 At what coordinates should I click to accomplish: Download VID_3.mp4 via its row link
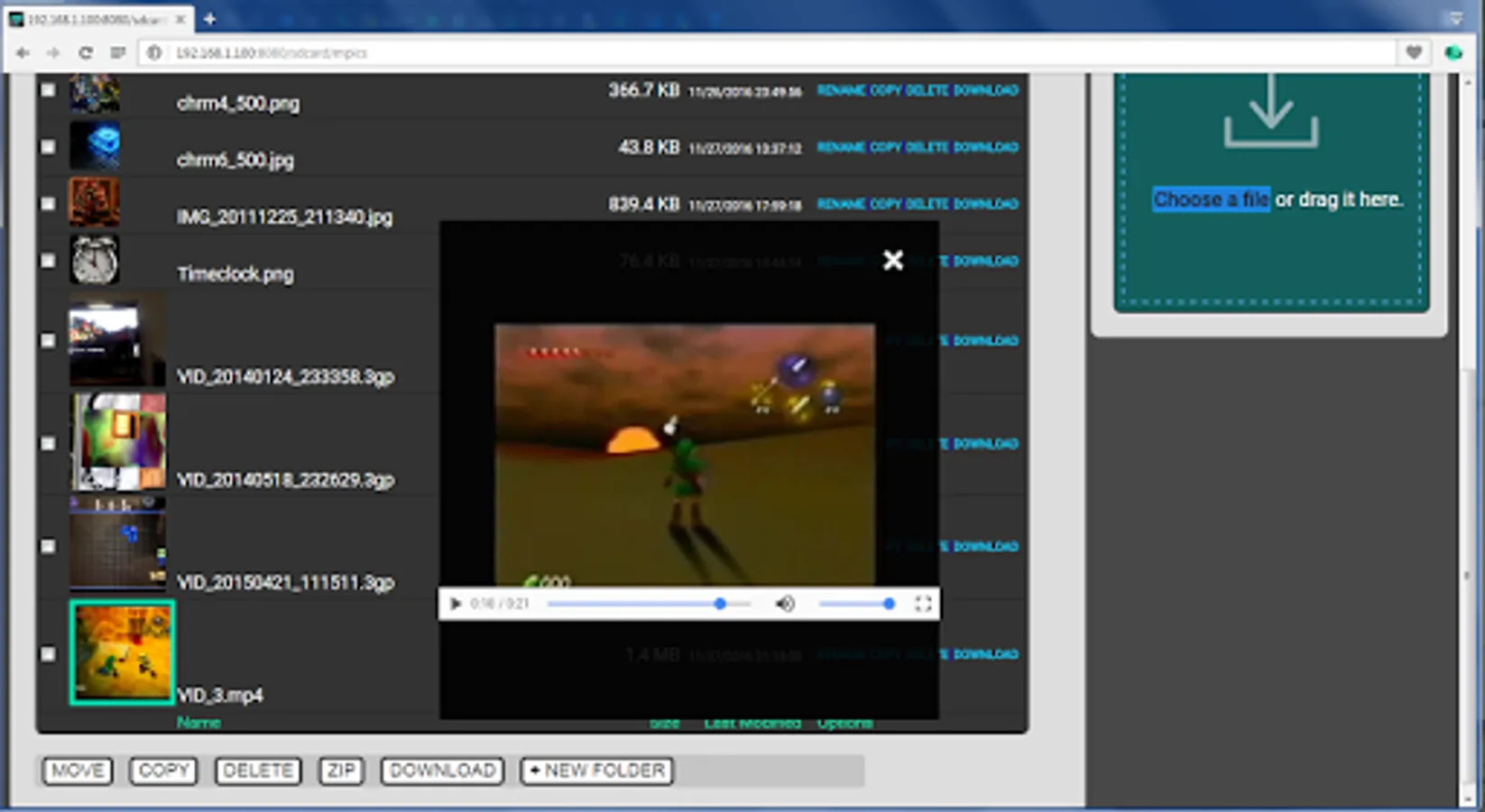point(986,655)
